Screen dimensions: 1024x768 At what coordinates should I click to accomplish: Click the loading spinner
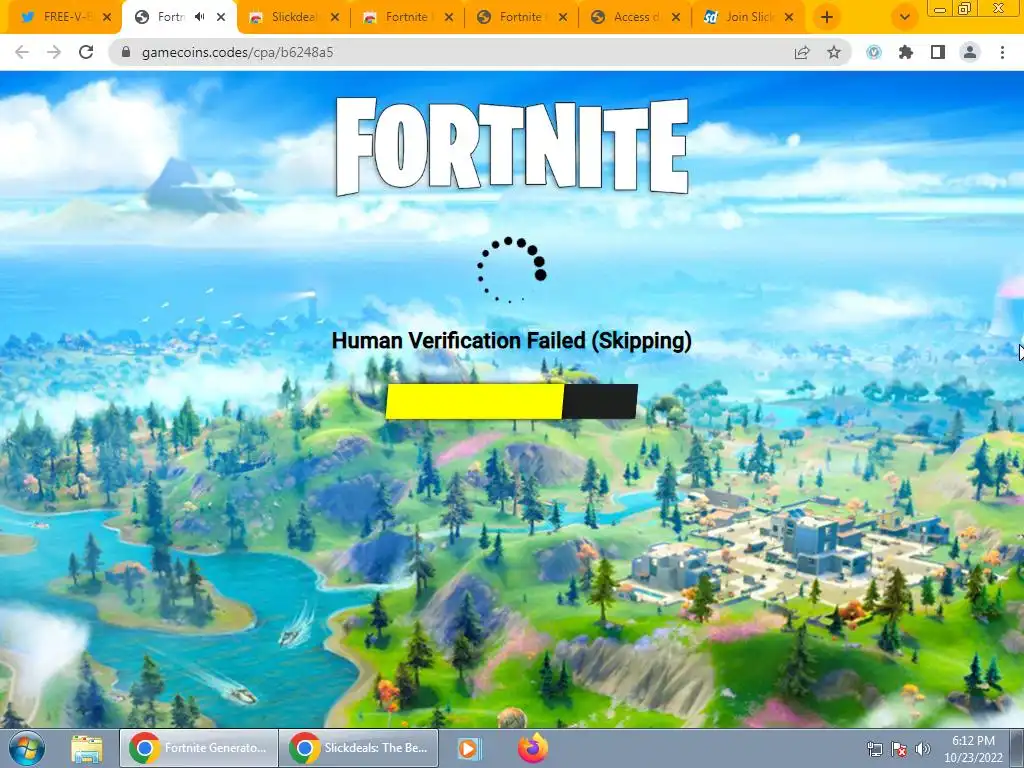click(x=511, y=269)
